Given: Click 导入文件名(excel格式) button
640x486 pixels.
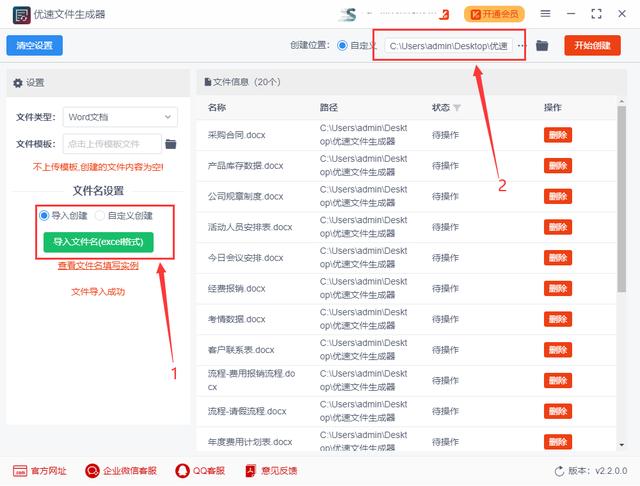Looking at the screenshot, I should coord(98,242).
